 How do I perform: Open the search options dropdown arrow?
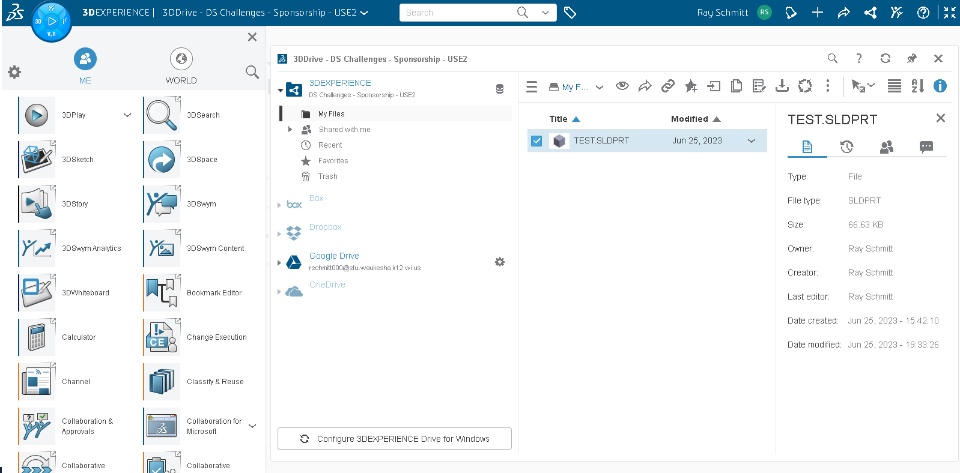(546, 12)
